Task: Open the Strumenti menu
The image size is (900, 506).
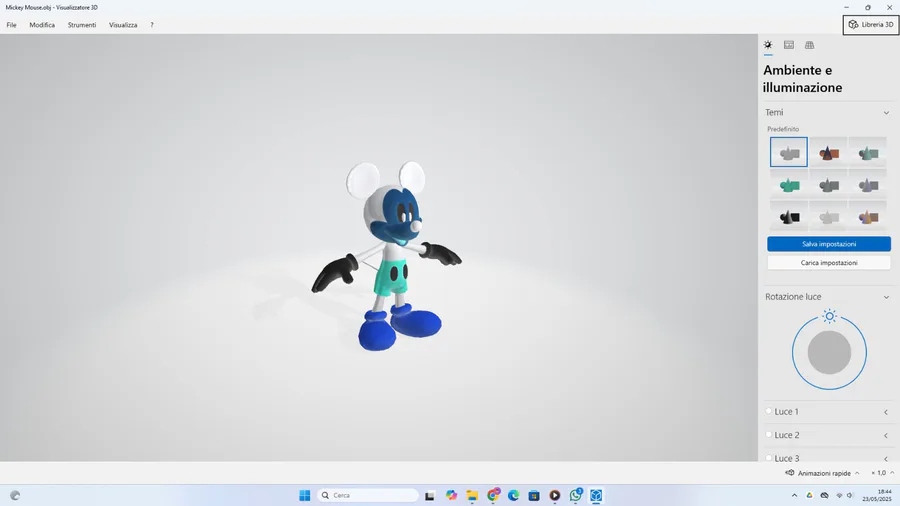Action: [82, 25]
